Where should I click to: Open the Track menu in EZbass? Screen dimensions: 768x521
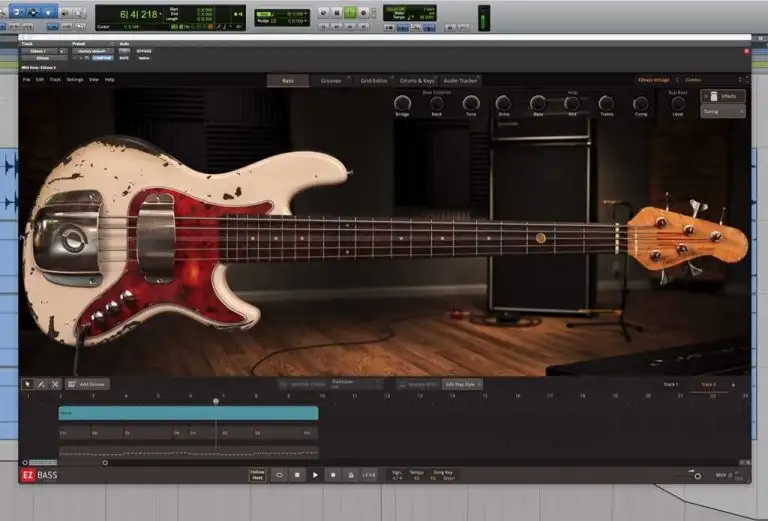coord(55,79)
